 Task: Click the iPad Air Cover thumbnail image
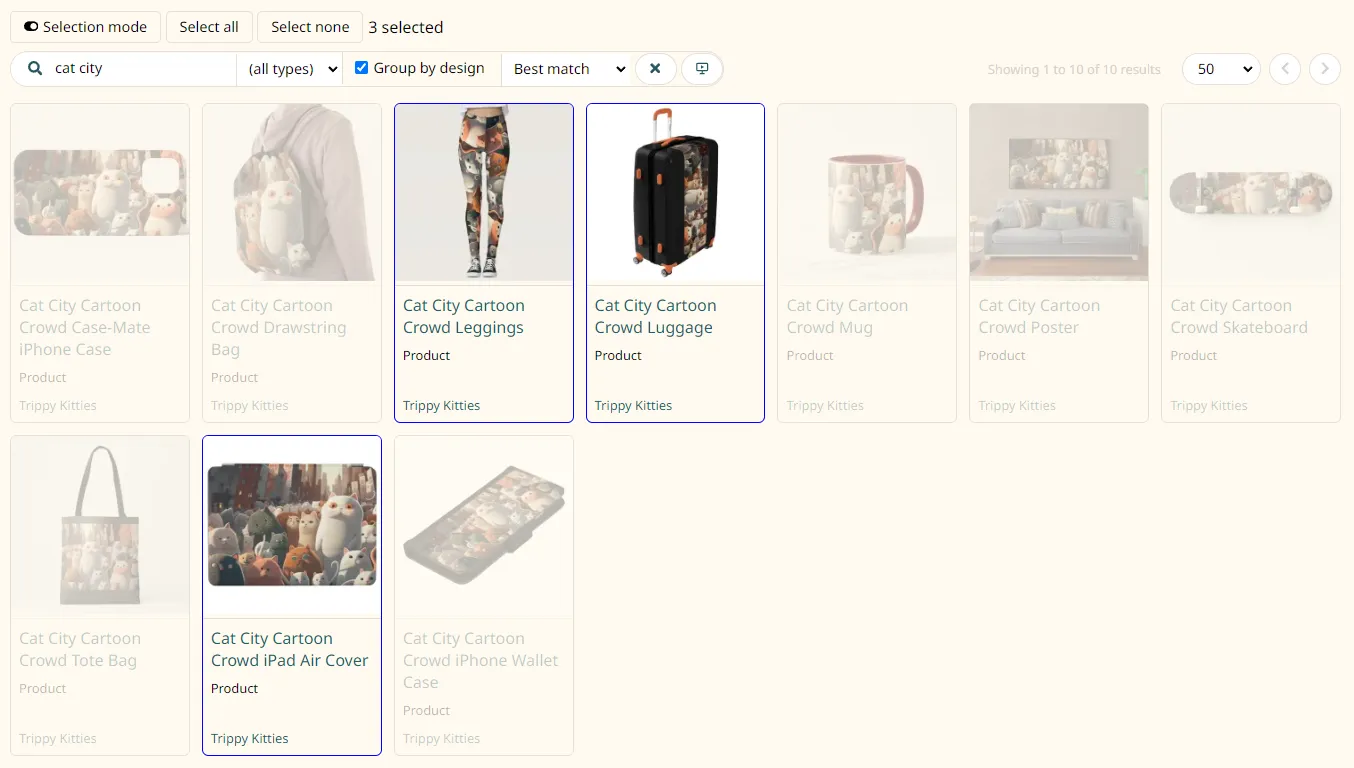click(292, 525)
